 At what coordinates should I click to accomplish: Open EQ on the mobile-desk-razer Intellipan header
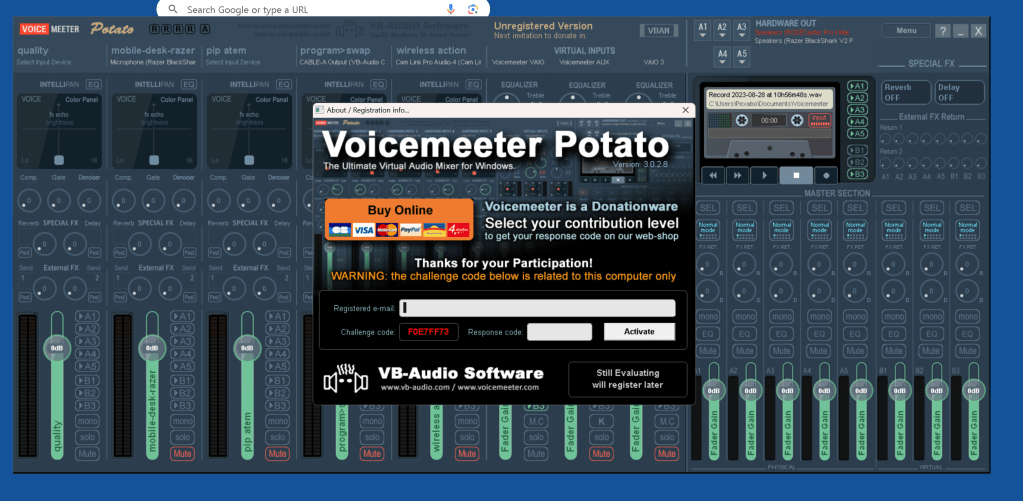(x=189, y=84)
